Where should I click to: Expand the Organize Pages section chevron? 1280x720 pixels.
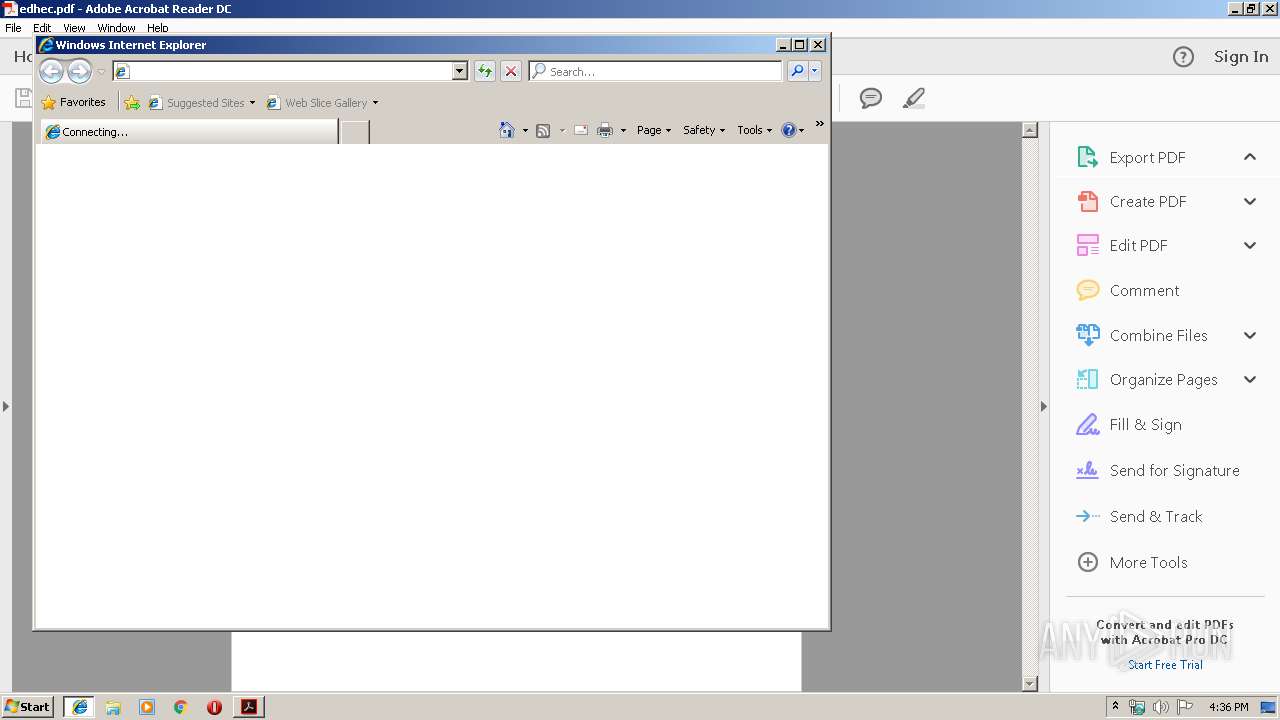pos(1250,379)
